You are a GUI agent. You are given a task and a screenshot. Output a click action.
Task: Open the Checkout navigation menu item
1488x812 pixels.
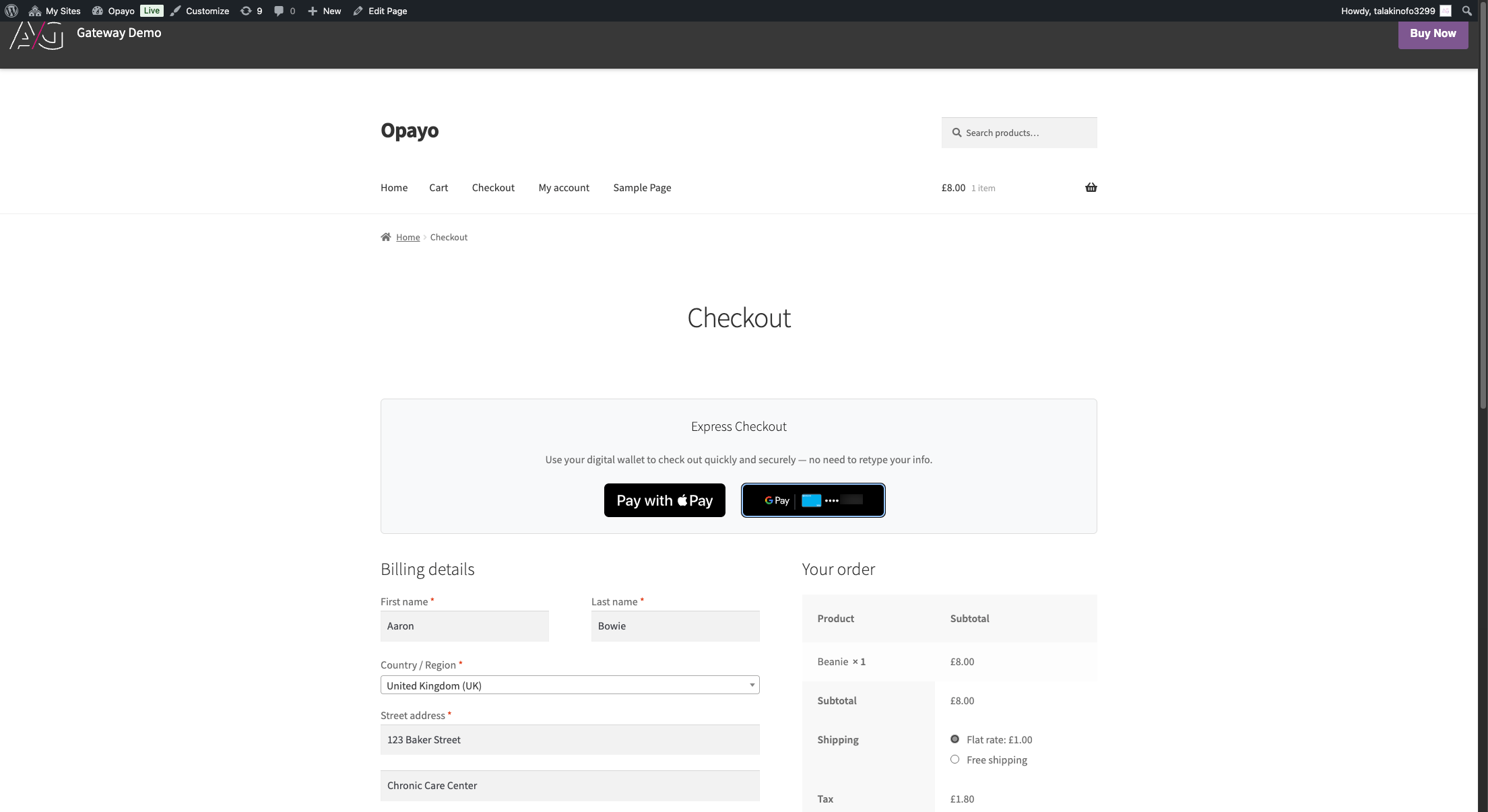click(493, 188)
